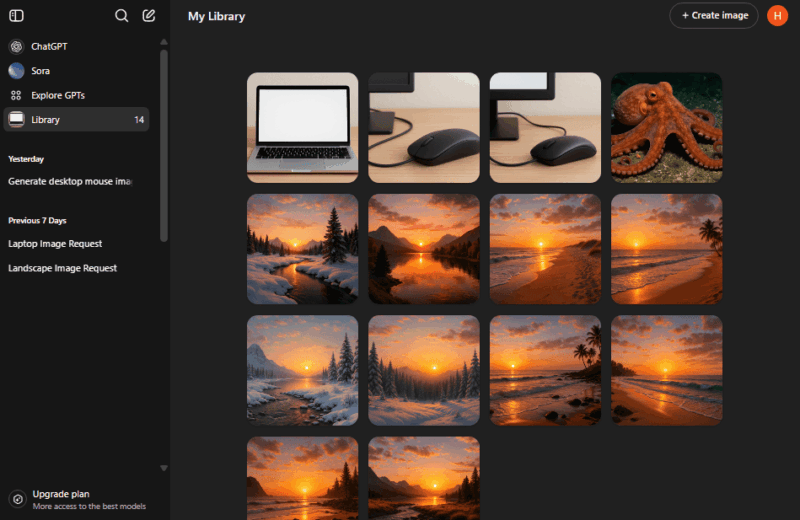Viewport: 800px width, 520px height.
Task: Start a new chat with pencil icon
Action: [148, 15]
